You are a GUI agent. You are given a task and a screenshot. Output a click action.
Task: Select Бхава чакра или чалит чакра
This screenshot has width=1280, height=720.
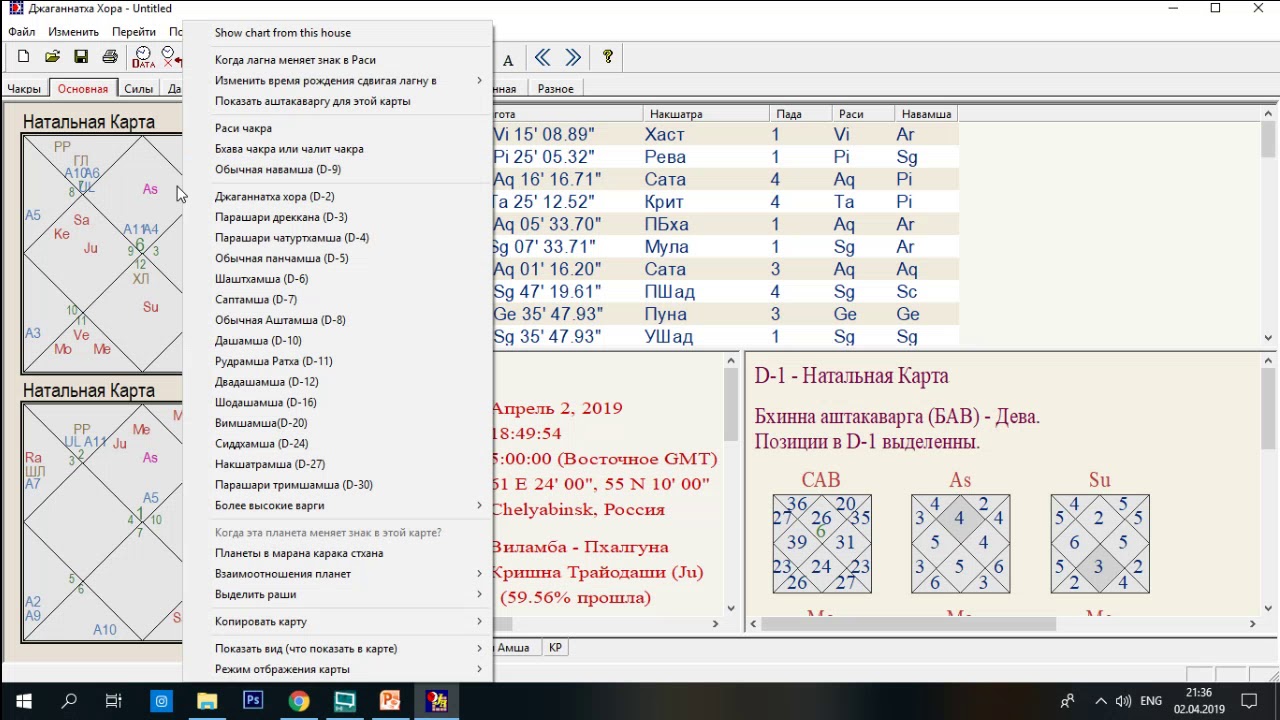click(x=338, y=149)
